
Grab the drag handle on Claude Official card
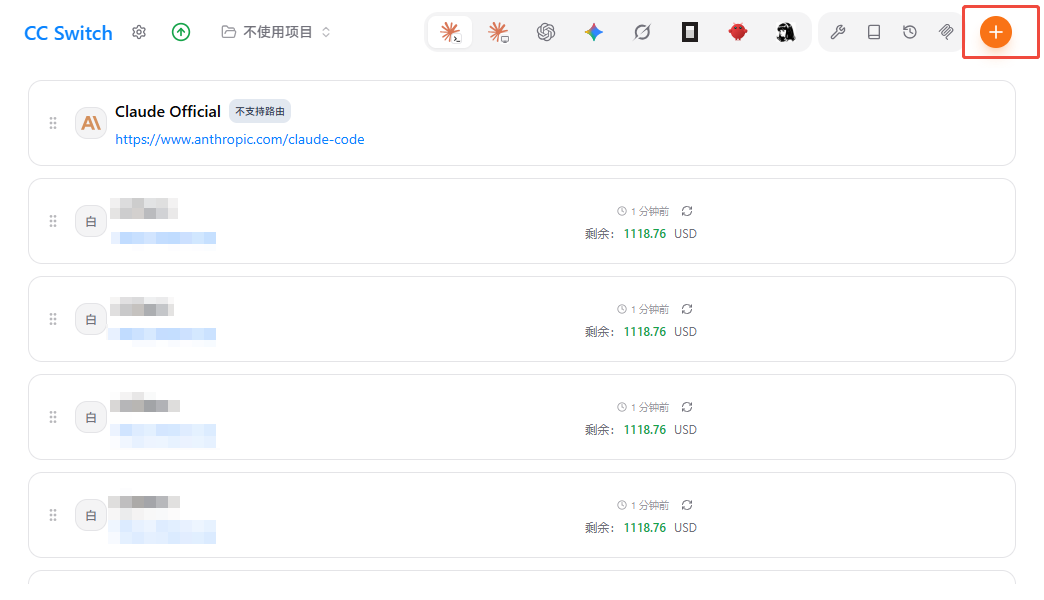pos(53,123)
